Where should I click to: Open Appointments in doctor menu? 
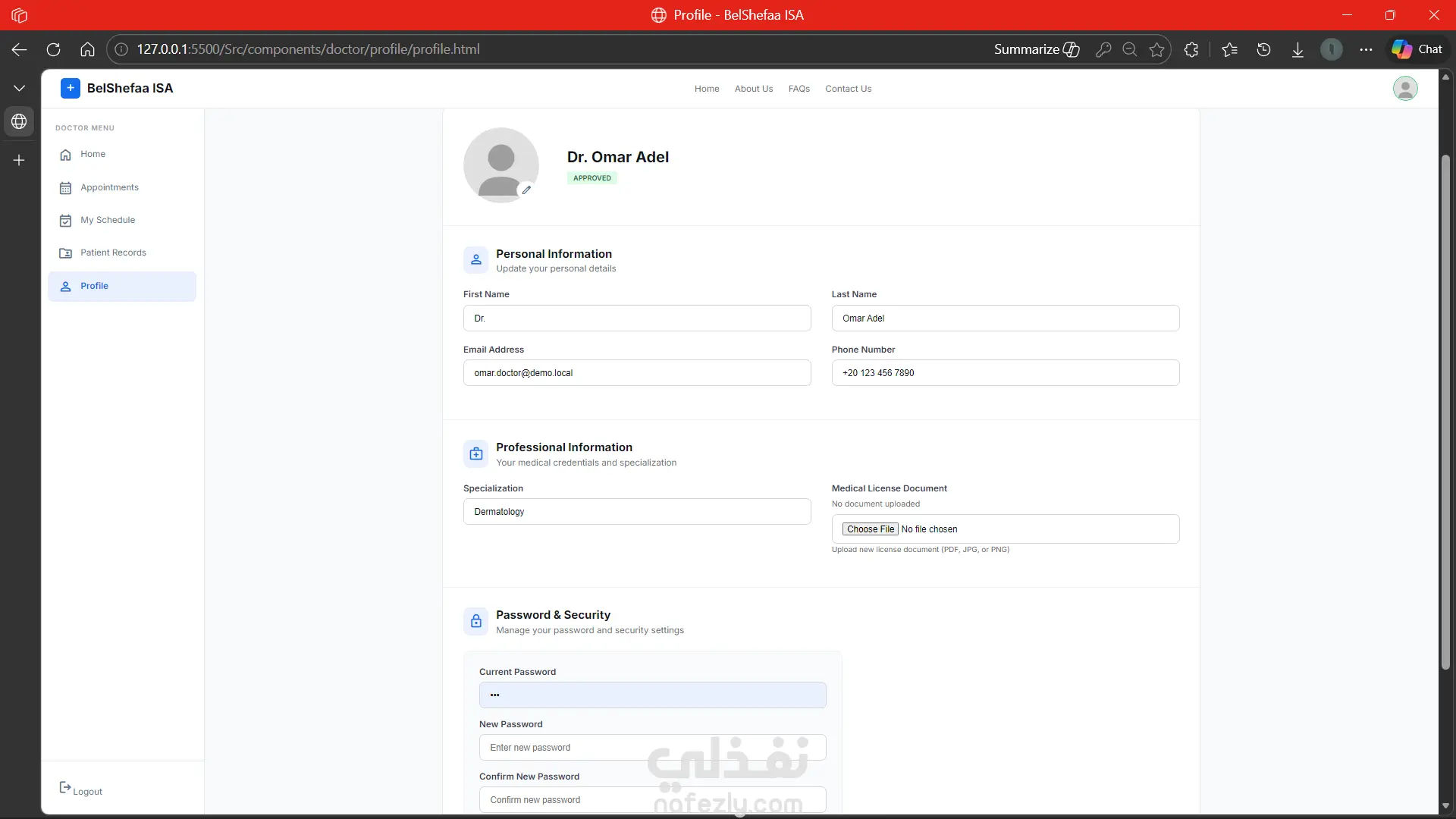(x=109, y=187)
